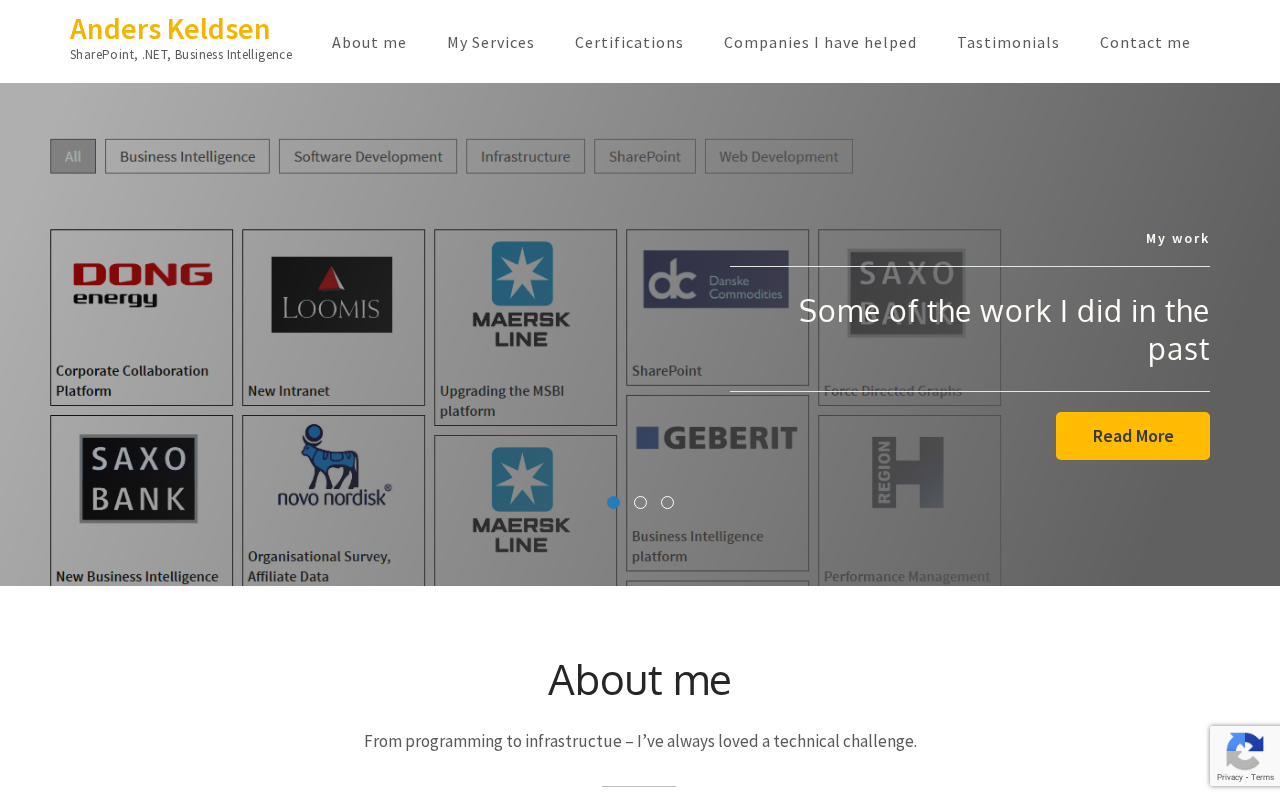Switch to the second slide dot
1280x800 pixels.
[x=640, y=502]
